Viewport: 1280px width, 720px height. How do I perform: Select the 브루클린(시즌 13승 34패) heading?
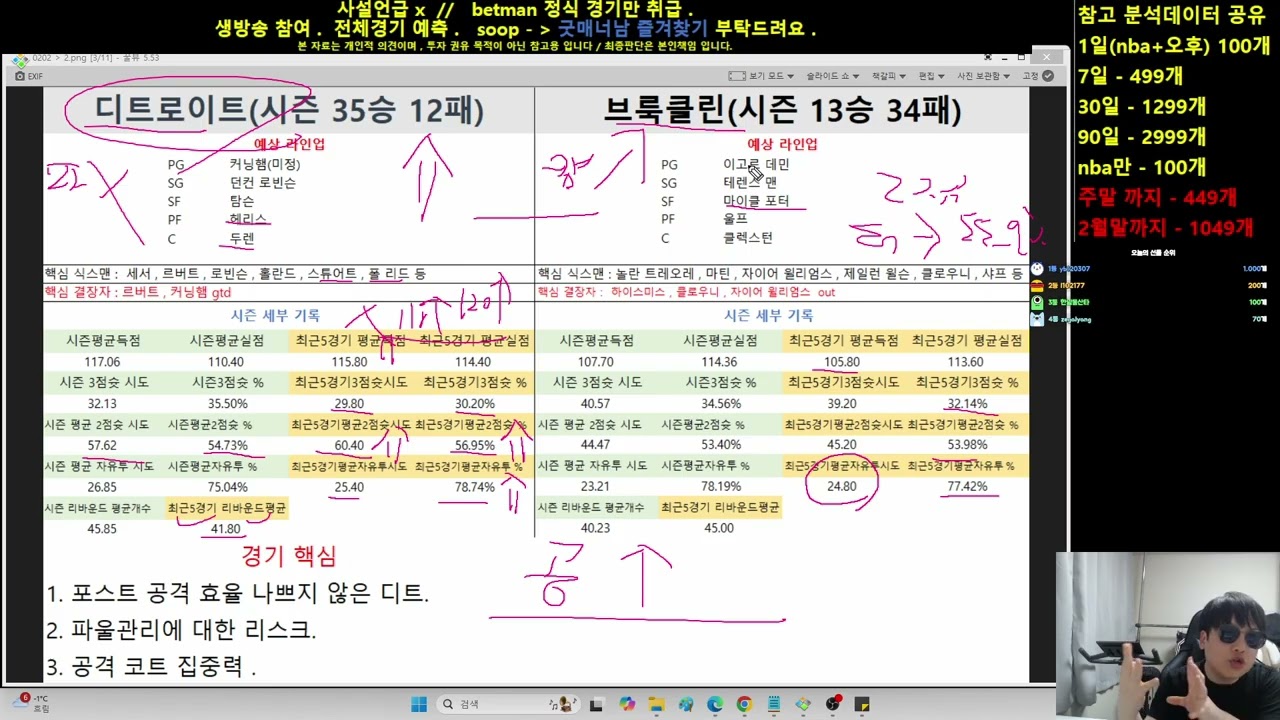782,110
